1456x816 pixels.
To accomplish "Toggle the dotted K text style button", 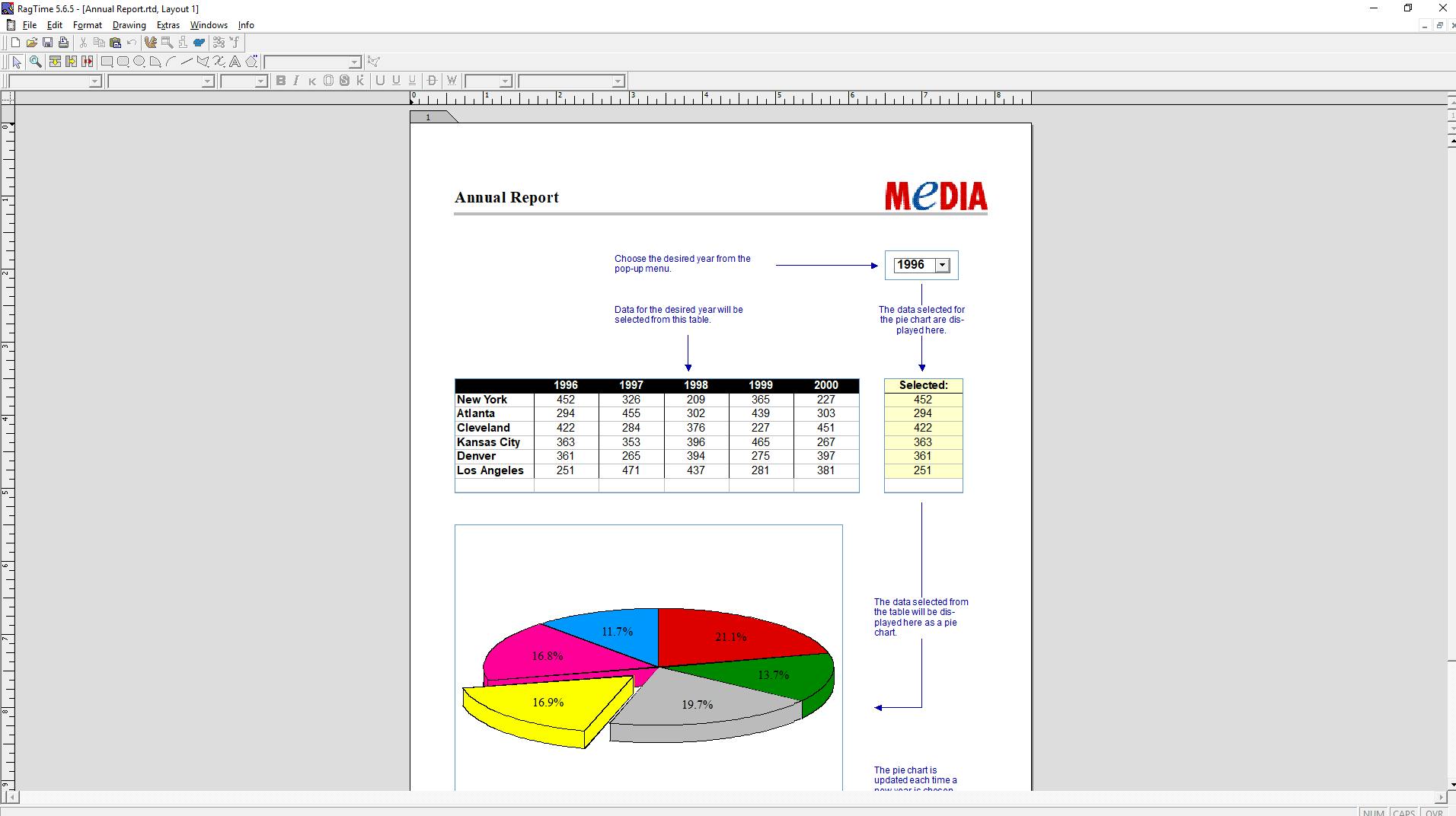I will [361, 81].
